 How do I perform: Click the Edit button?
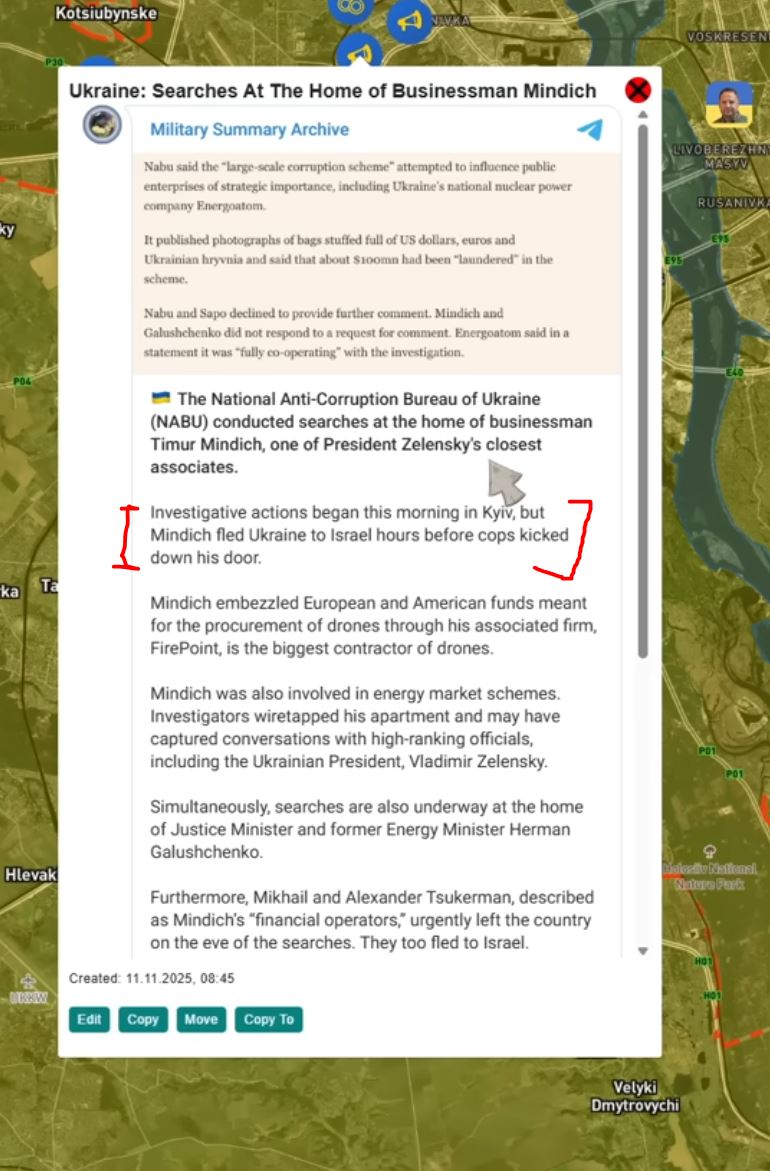(x=90, y=1019)
